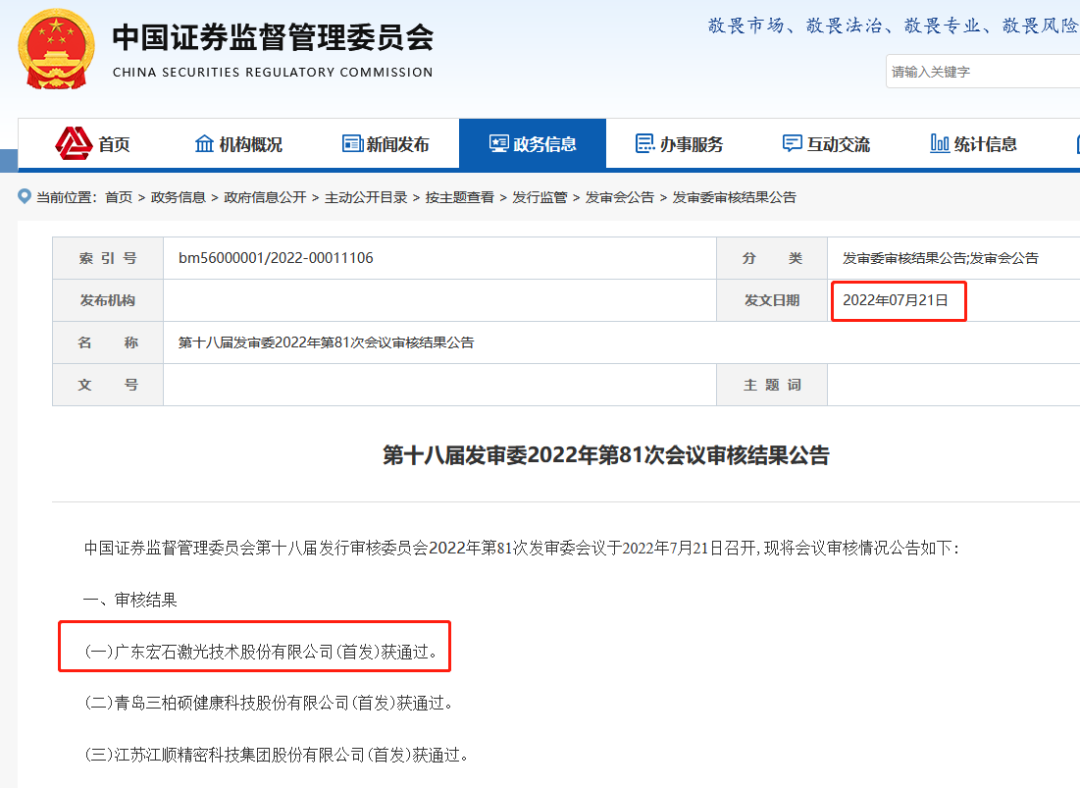Click the 一、审核结果 section heading
1080x788 pixels.
click(x=130, y=600)
